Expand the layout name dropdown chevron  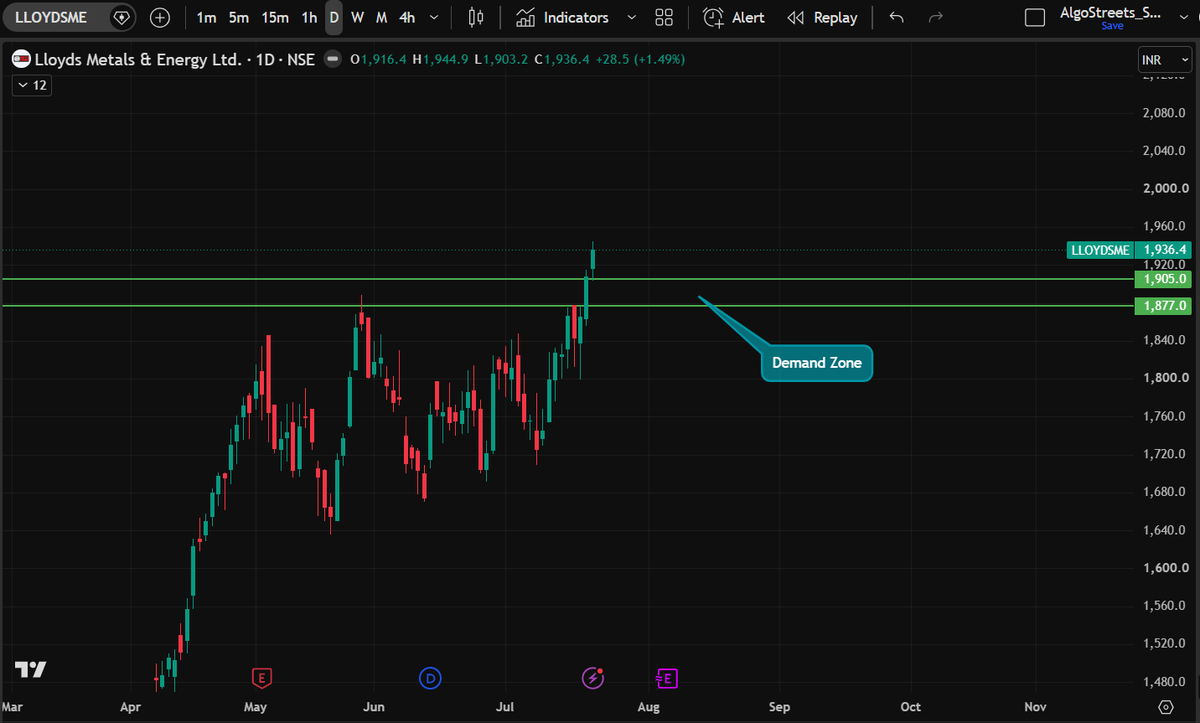[x=1182, y=18]
